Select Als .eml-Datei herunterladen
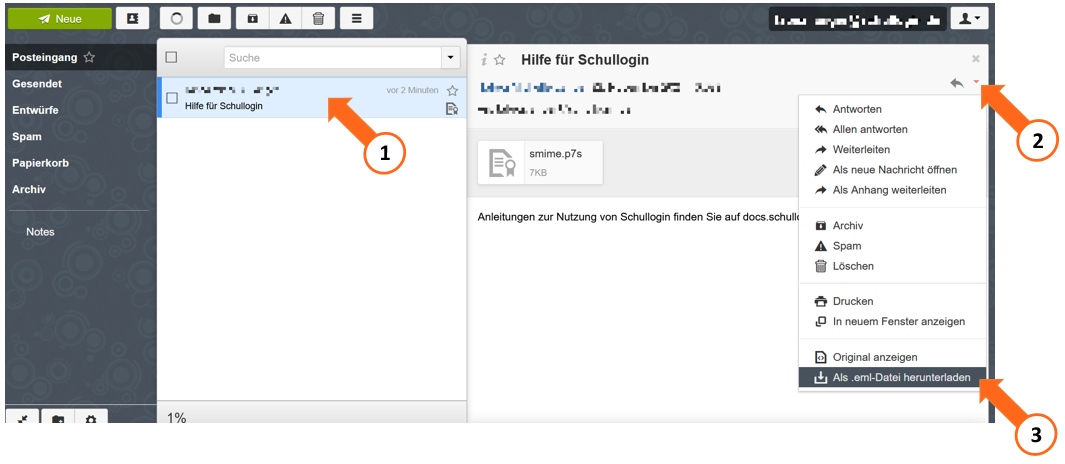Image resolution: width=1065 pixels, height=464 pixels. tap(892, 377)
